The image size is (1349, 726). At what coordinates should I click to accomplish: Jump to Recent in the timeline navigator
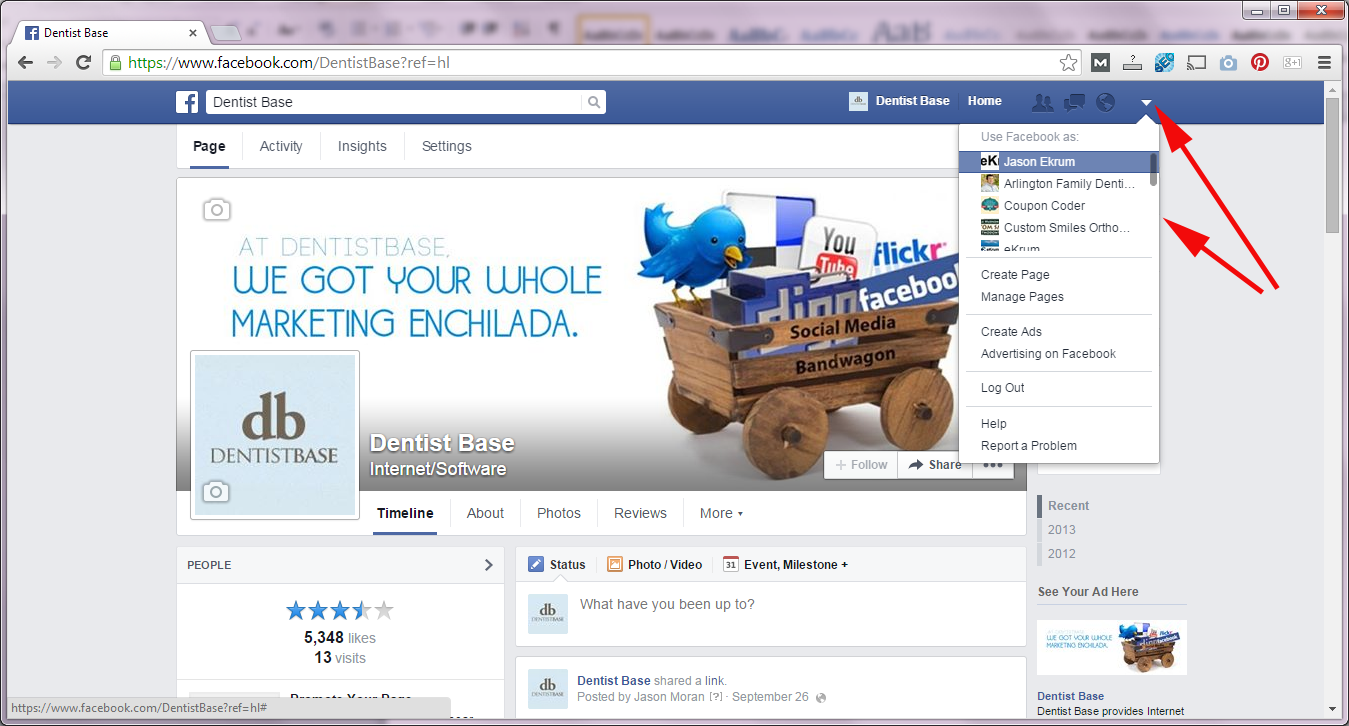click(1069, 506)
